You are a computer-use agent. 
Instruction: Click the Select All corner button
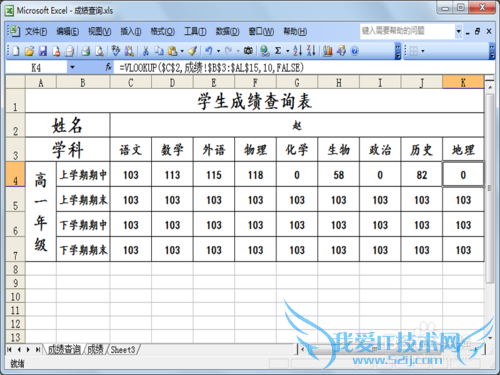point(15,82)
